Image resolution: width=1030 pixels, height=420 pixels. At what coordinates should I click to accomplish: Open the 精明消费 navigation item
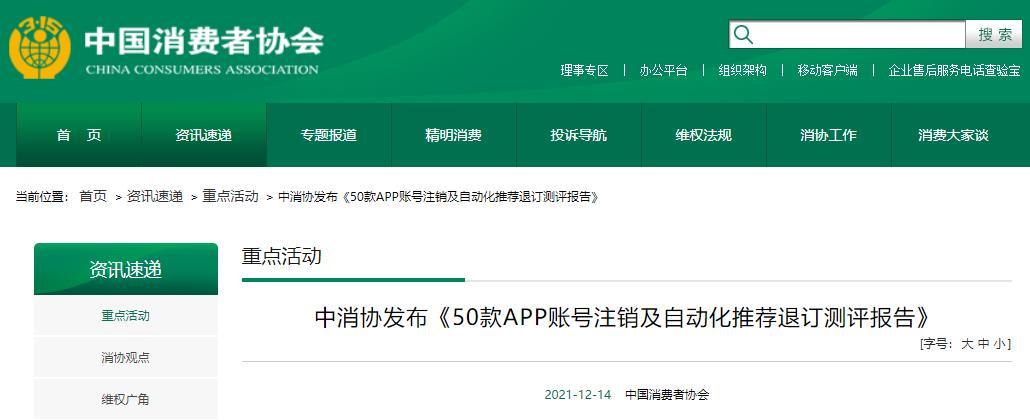click(453, 135)
